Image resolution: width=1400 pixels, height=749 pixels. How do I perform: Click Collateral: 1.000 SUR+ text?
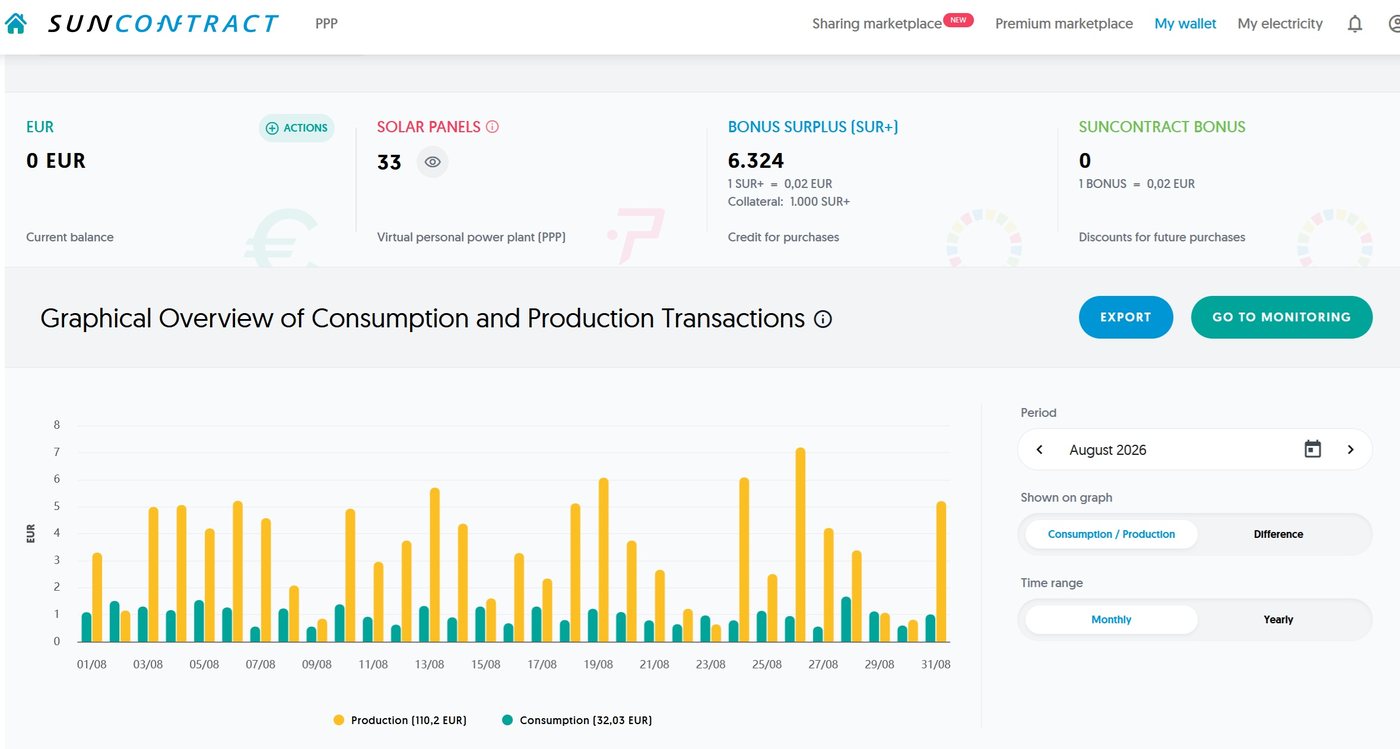click(789, 202)
